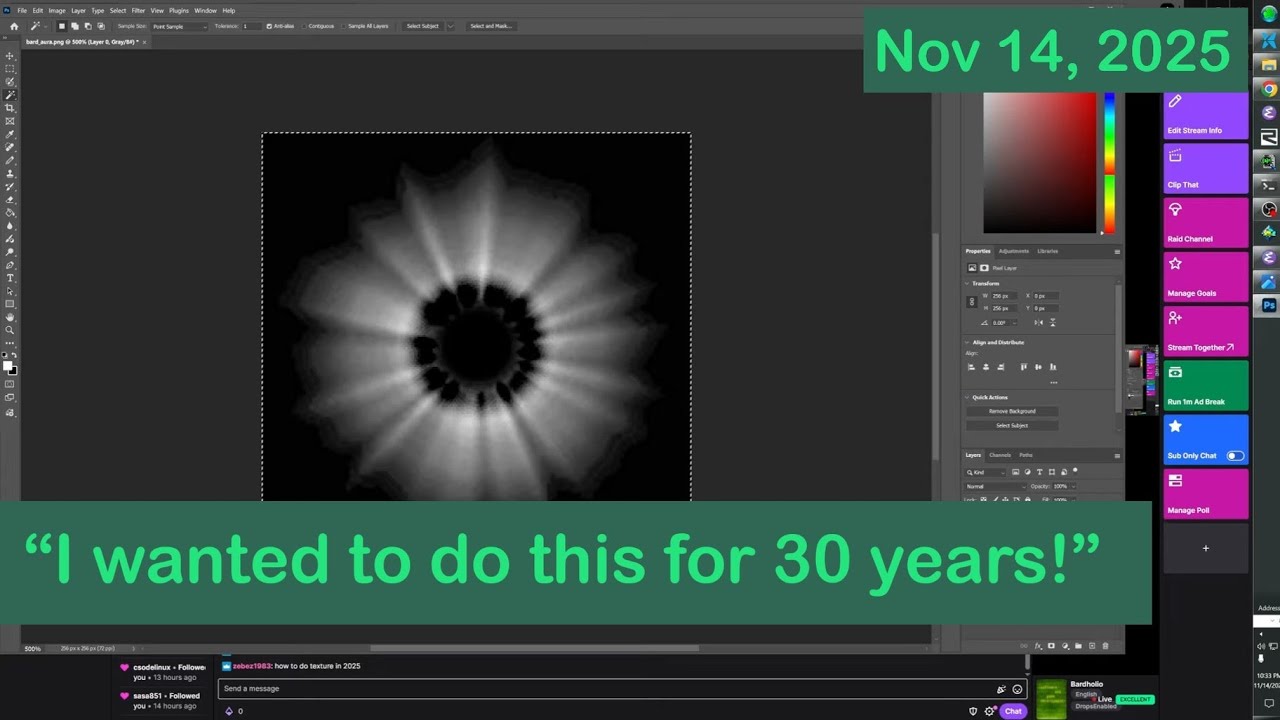Image resolution: width=1280 pixels, height=720 pixels.
Task: Click the foreground color swatch
Action: pos(7,366)
